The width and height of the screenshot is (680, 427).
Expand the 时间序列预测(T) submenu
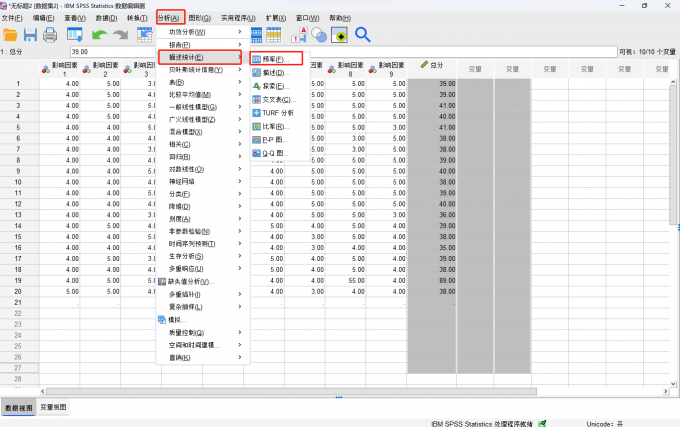pos(240,244)
